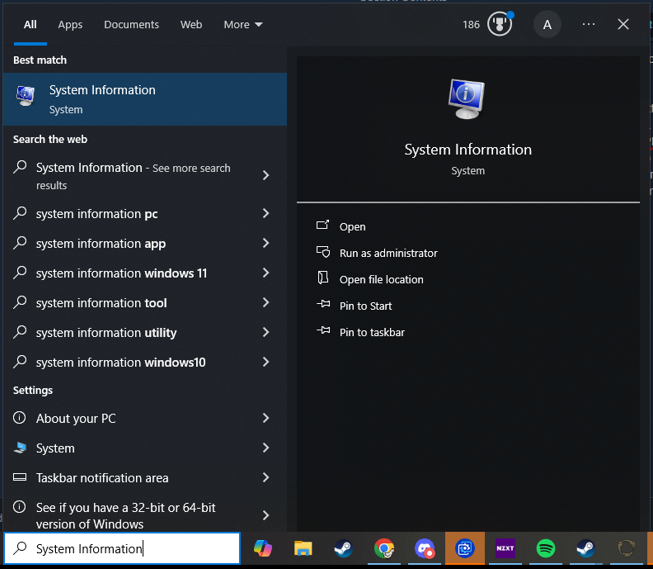
Task: Open the System Information best match result
Action: [145, 99]
